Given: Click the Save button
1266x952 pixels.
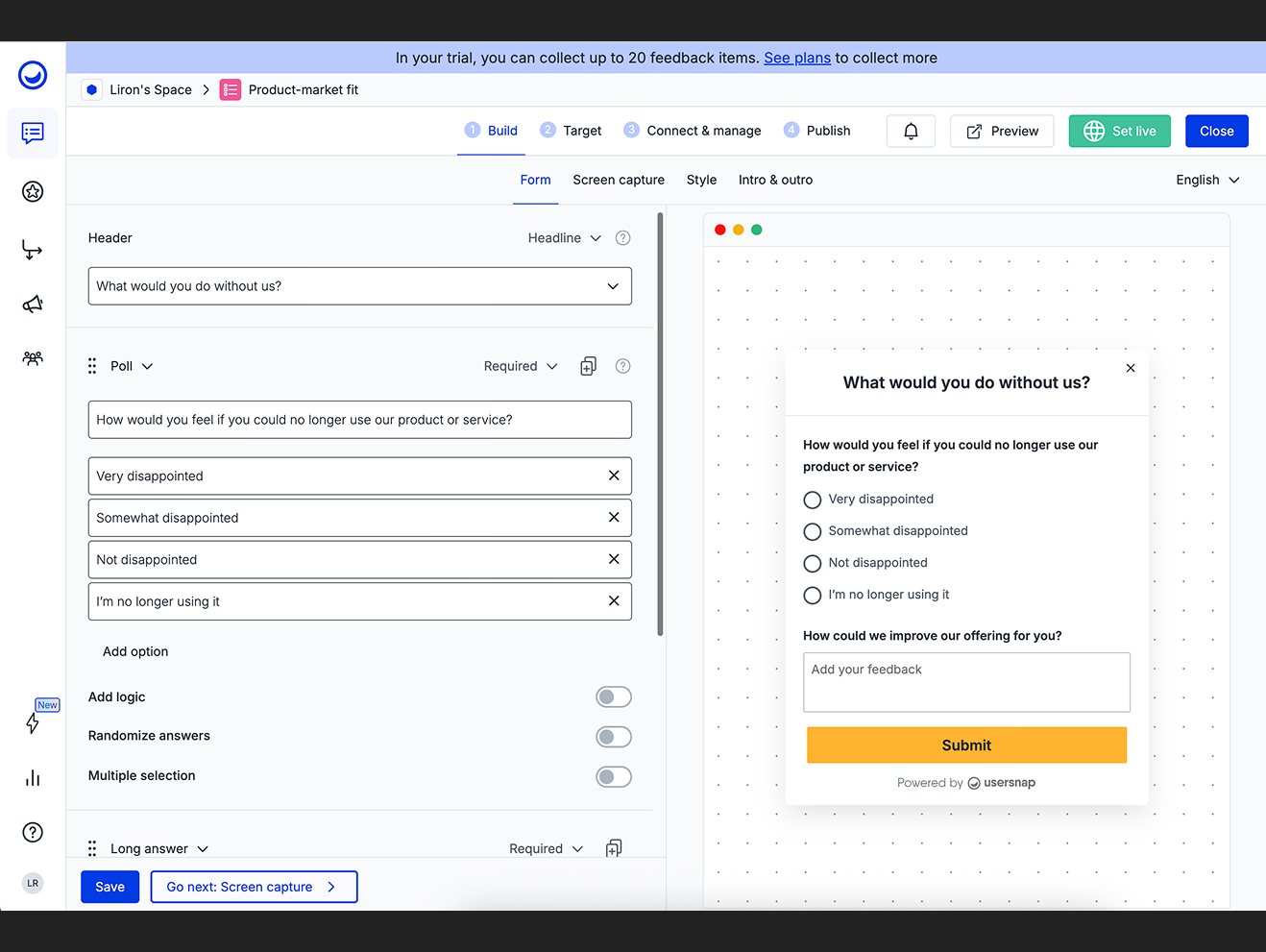Looking at the screenshot, I should 110,887.
